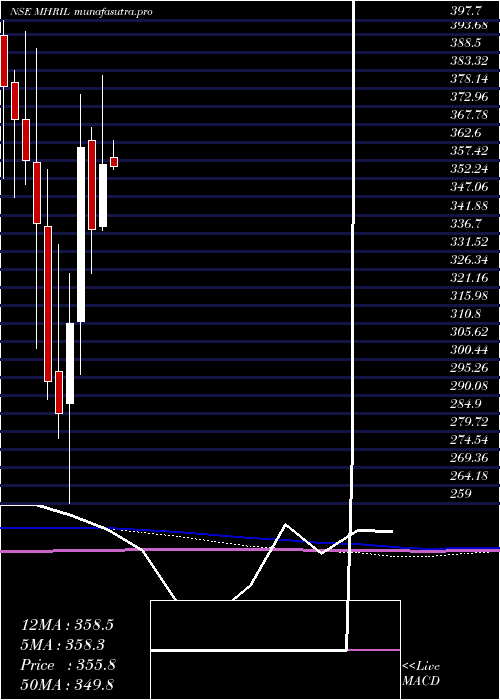Click the 315.98 price axis label
500x700 pixels.
(469, 295)
